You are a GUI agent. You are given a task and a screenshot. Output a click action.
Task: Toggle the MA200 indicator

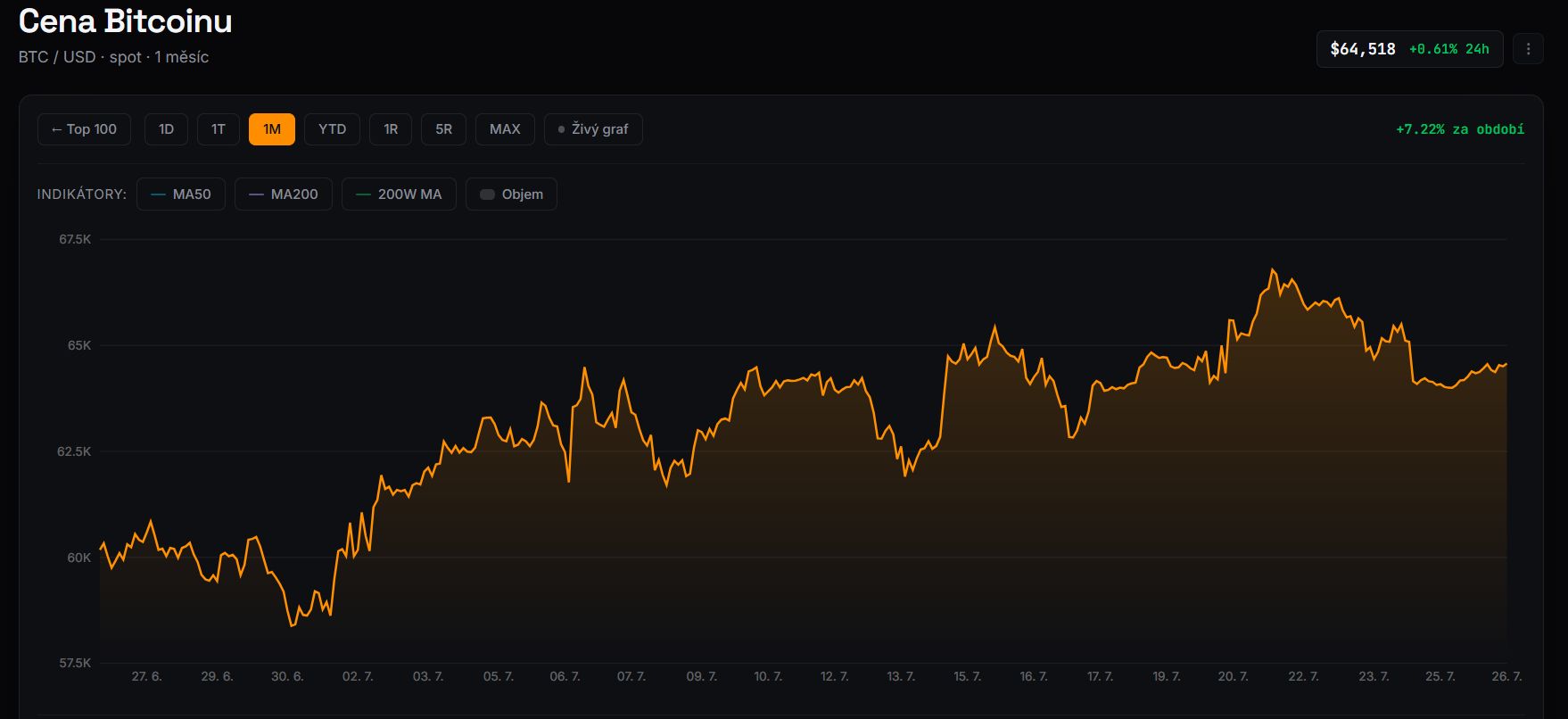click(x=284, y=194)
